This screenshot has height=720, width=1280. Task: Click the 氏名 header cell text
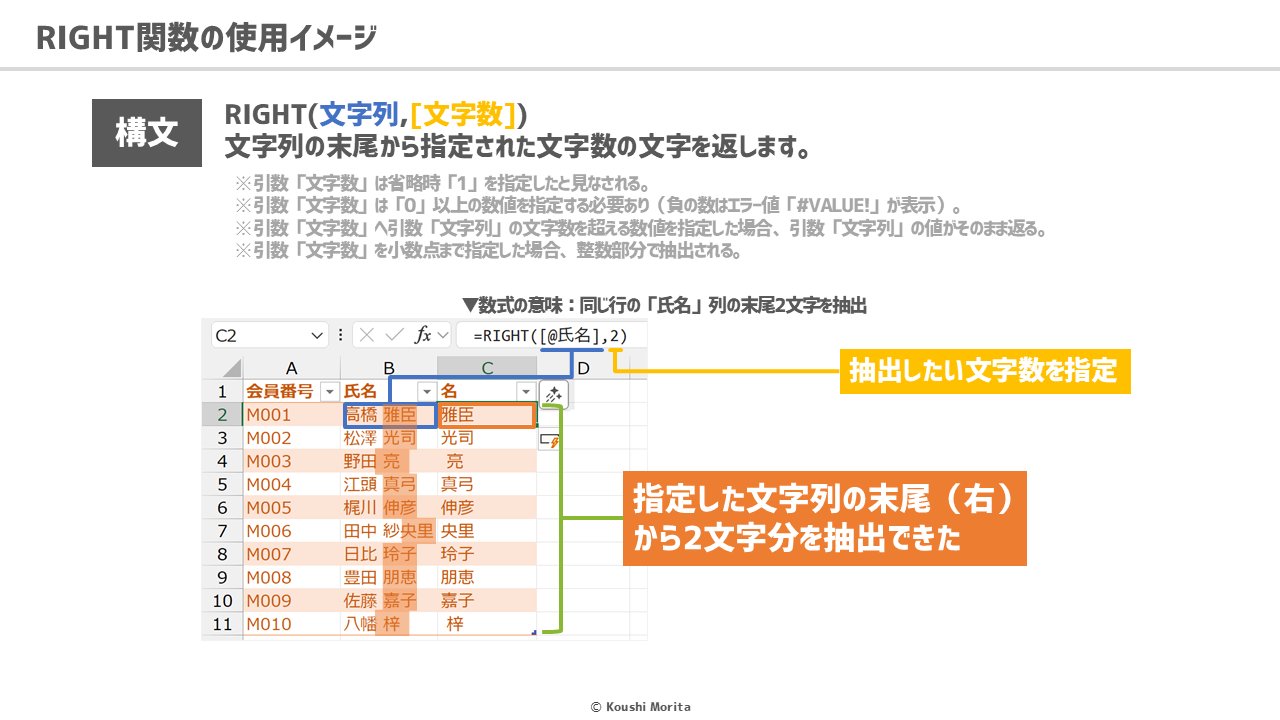pos(360,391)
